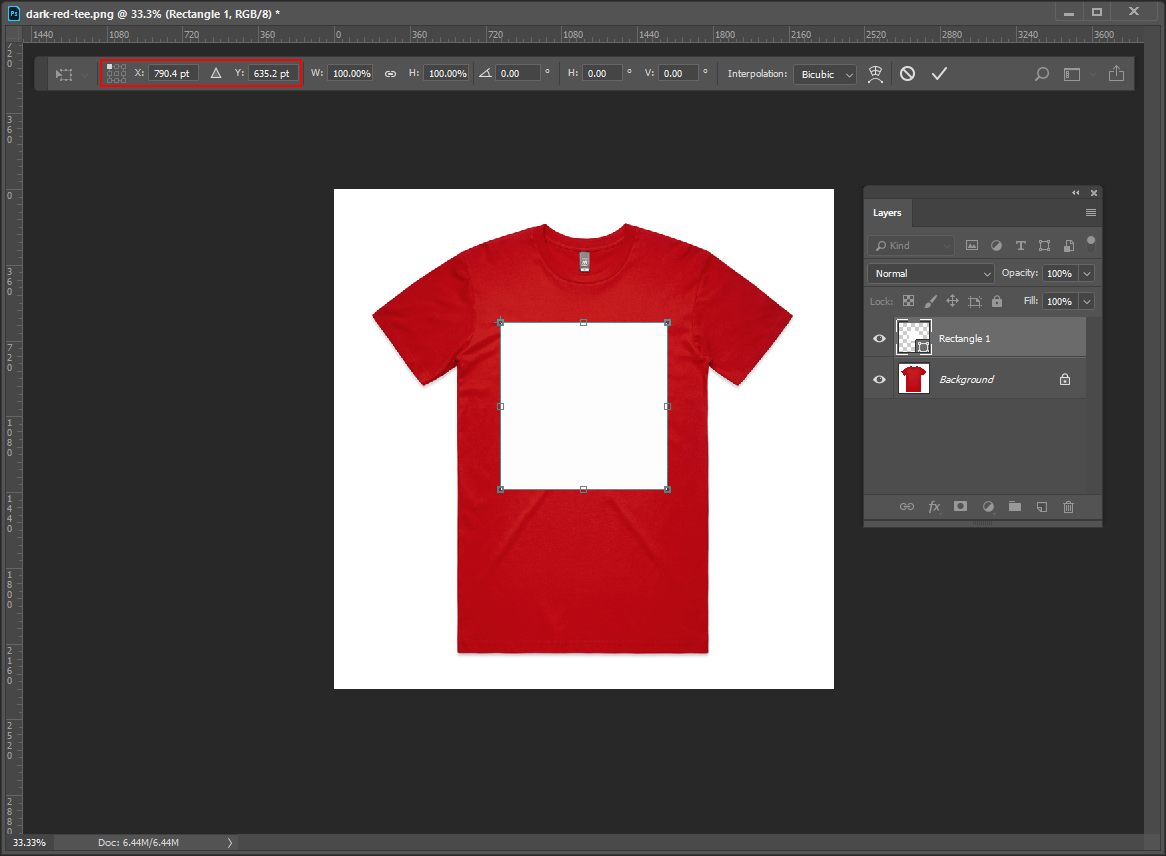Toggle the maintain aspect ratio link icon

390,74
